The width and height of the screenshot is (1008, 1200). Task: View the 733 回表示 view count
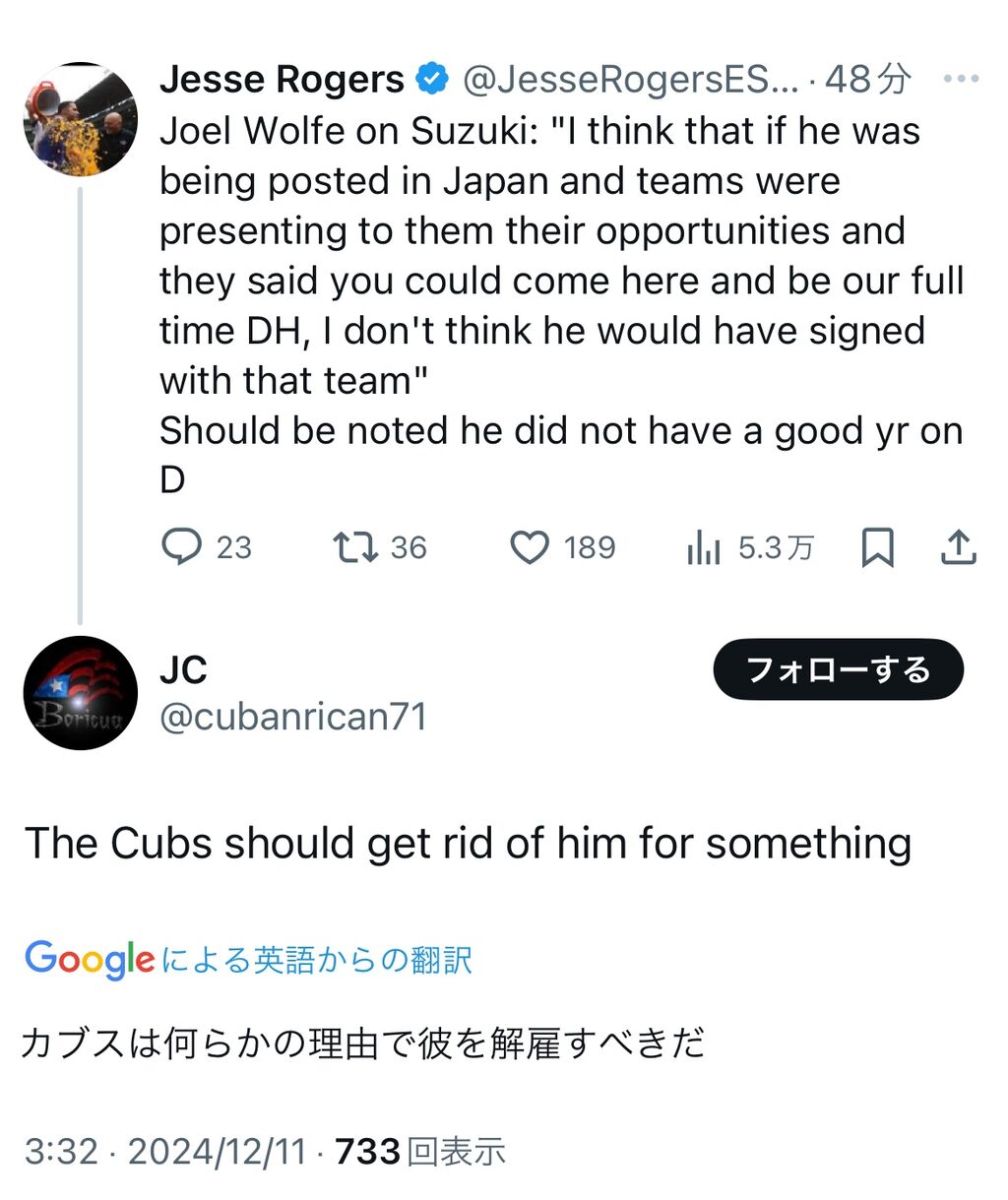click(x=420, y=1151)
